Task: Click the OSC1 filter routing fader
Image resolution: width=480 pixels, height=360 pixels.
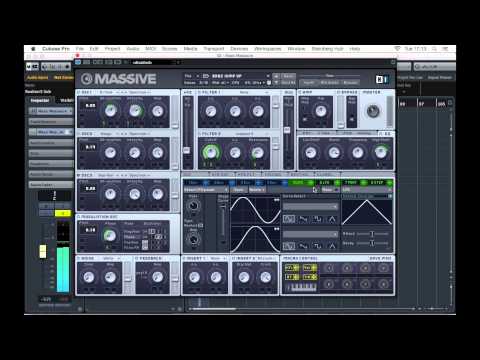Action: pyautogui.click(x=175, y=125)
